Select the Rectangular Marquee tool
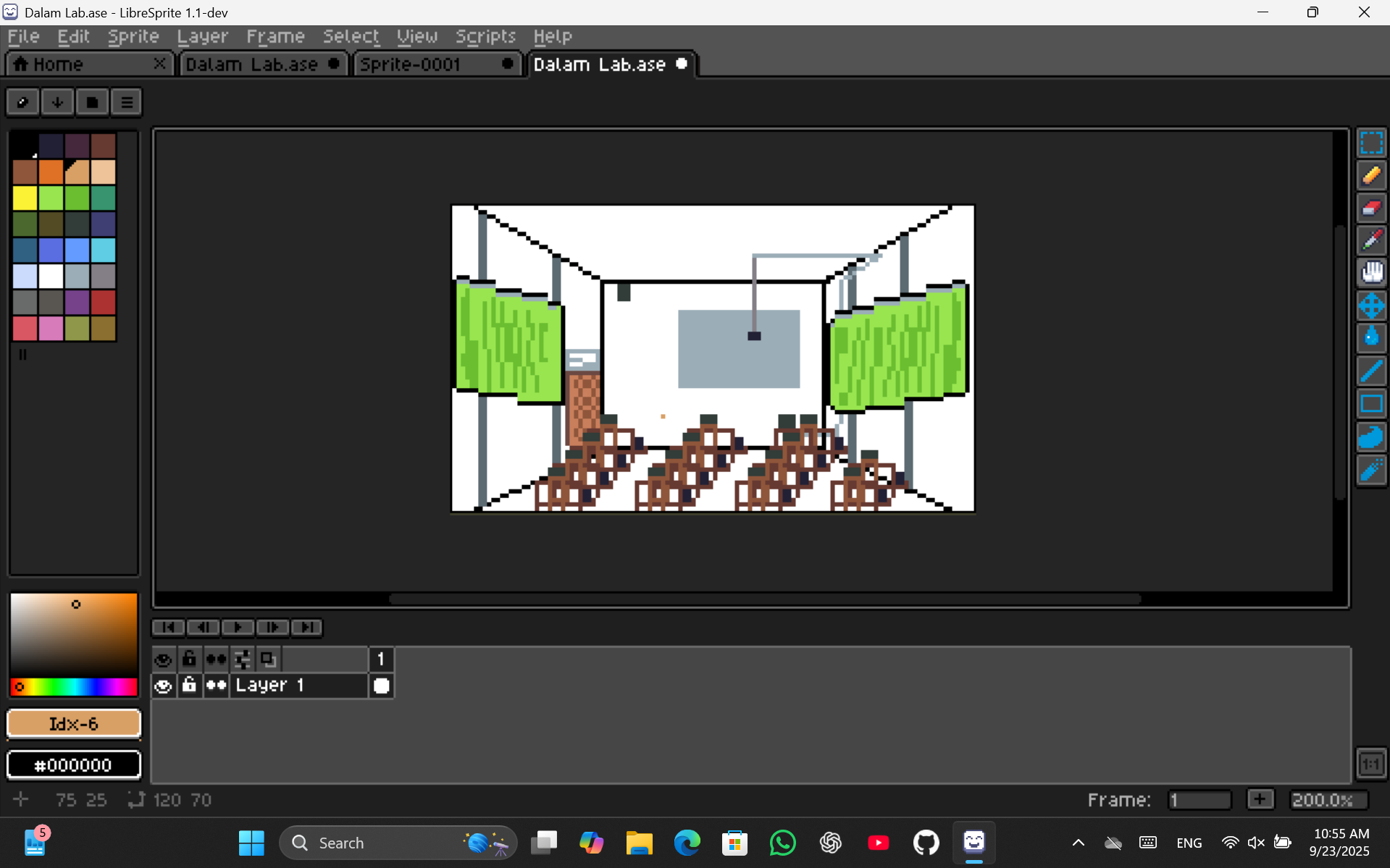Screen dimensions: 1390x868 [1370, 143]
